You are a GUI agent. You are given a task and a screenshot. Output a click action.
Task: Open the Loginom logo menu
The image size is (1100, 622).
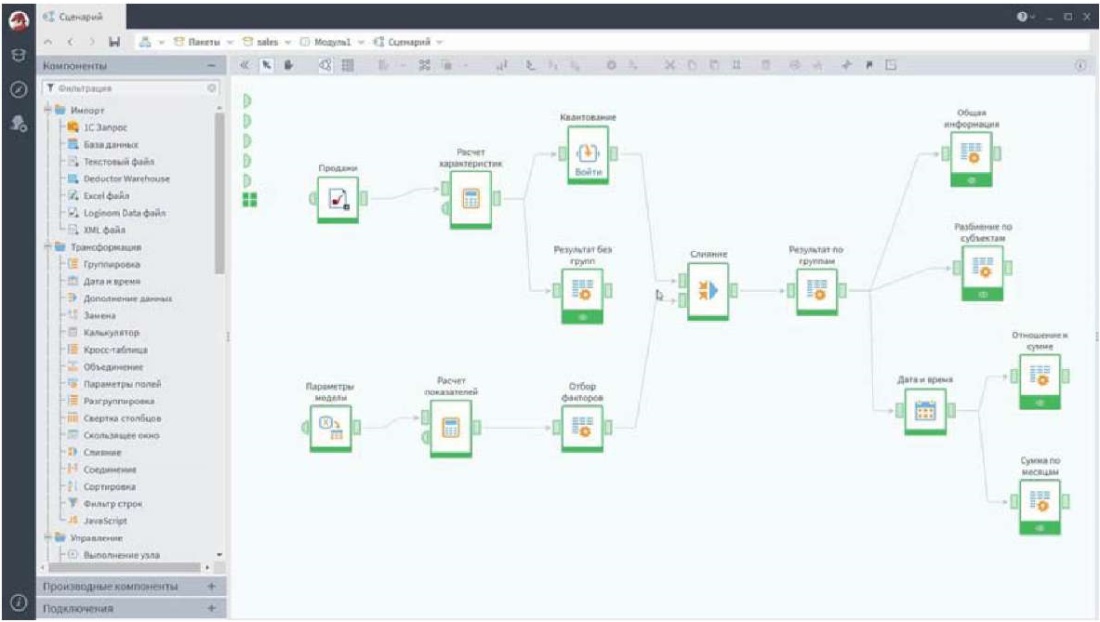coord(18,21)
